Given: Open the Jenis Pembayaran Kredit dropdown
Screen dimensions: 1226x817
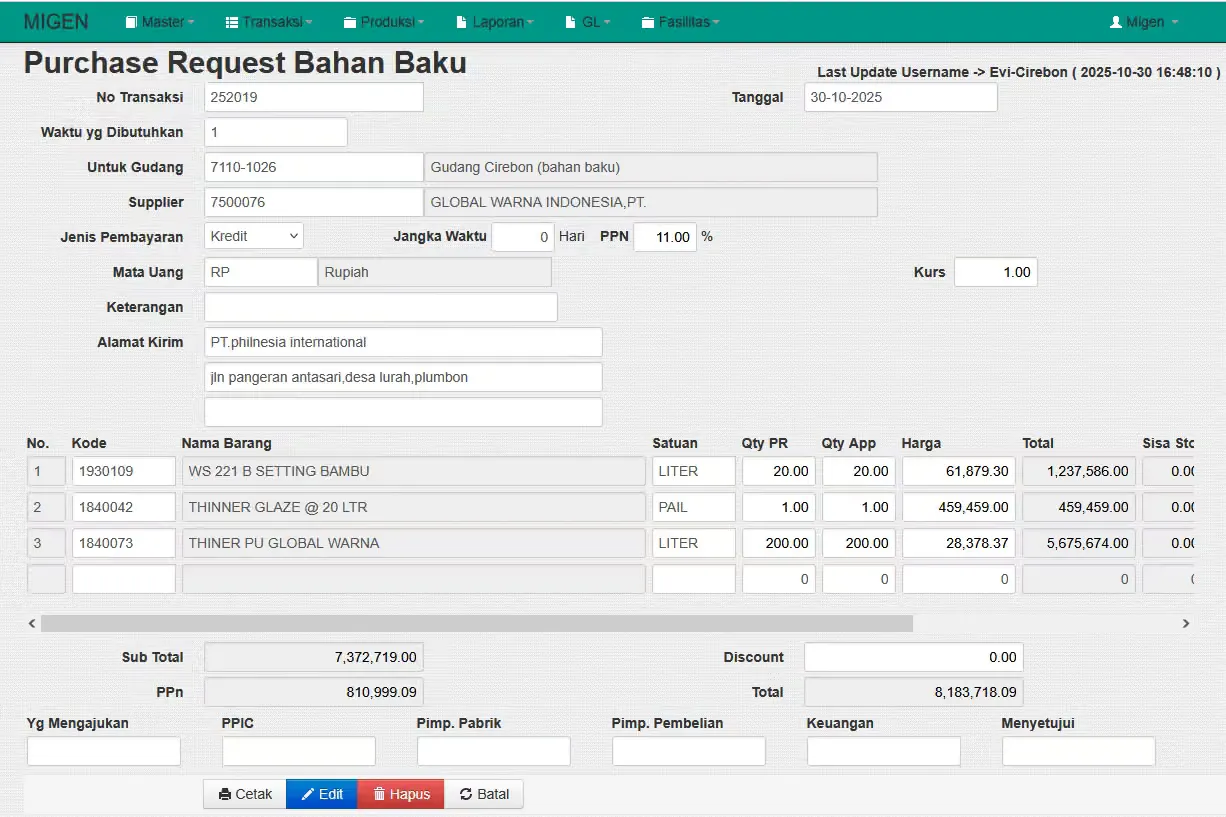Looking at the screenshot, I should [254, 236].
